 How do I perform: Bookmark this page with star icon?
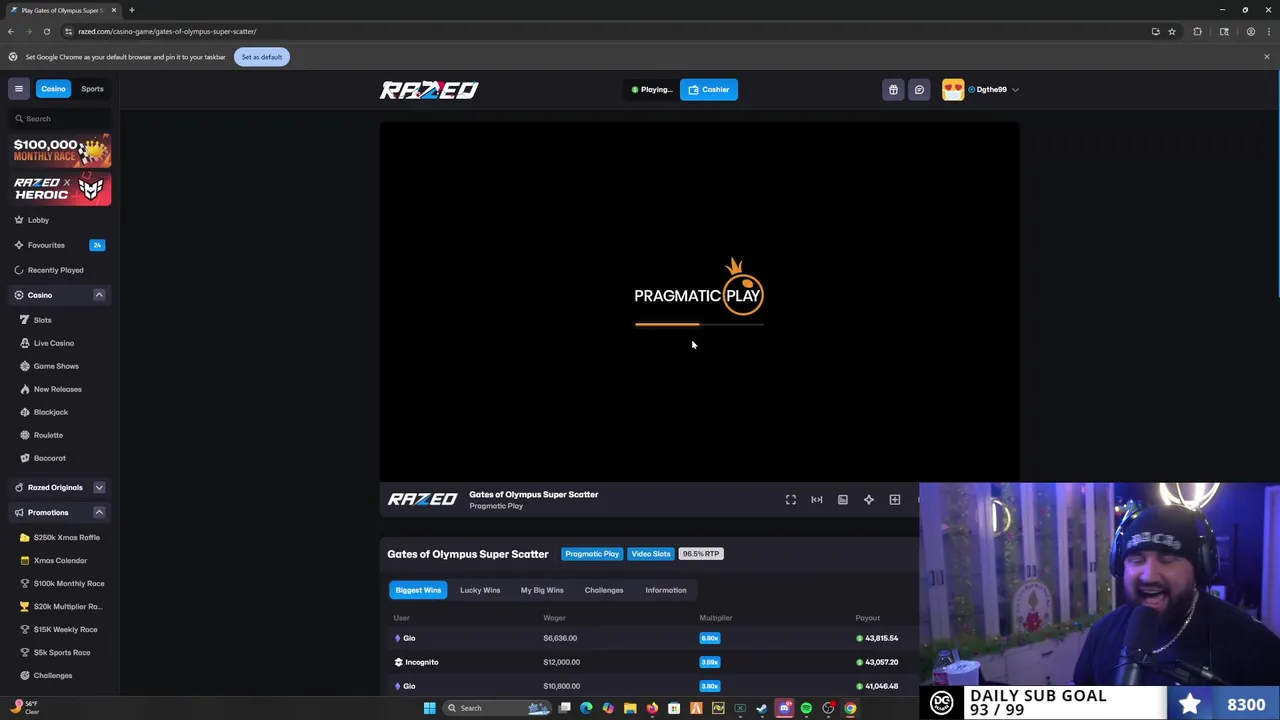[1171, 31]
